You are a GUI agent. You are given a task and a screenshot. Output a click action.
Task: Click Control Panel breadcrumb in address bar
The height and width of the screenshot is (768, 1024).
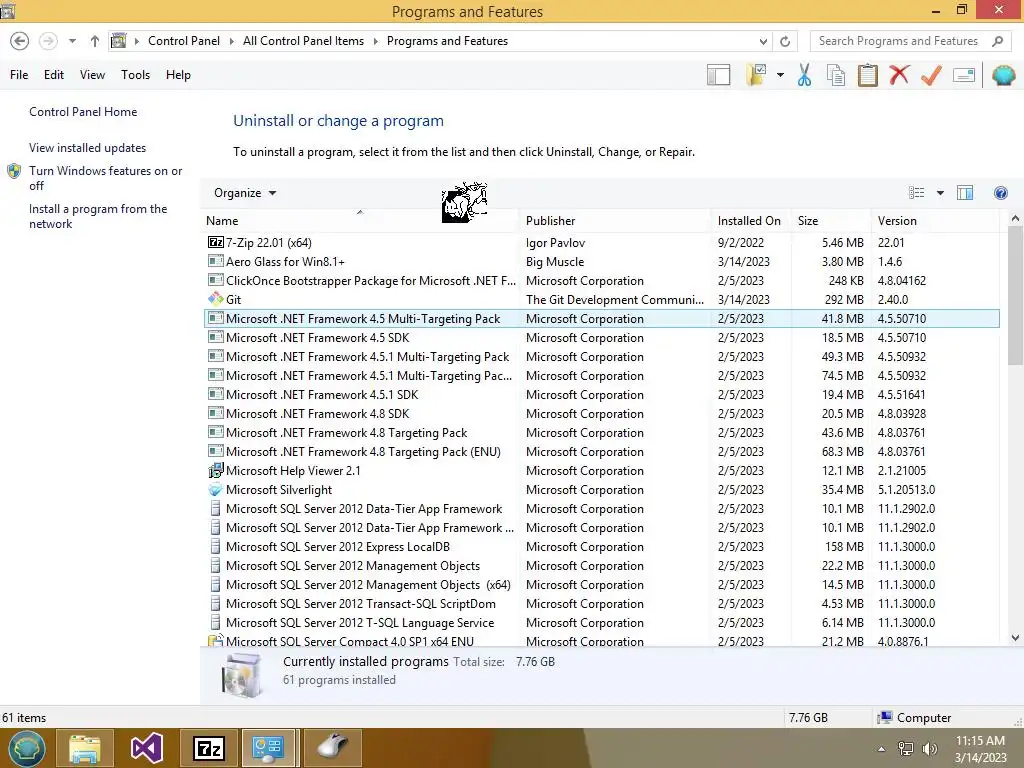(184, 41)
